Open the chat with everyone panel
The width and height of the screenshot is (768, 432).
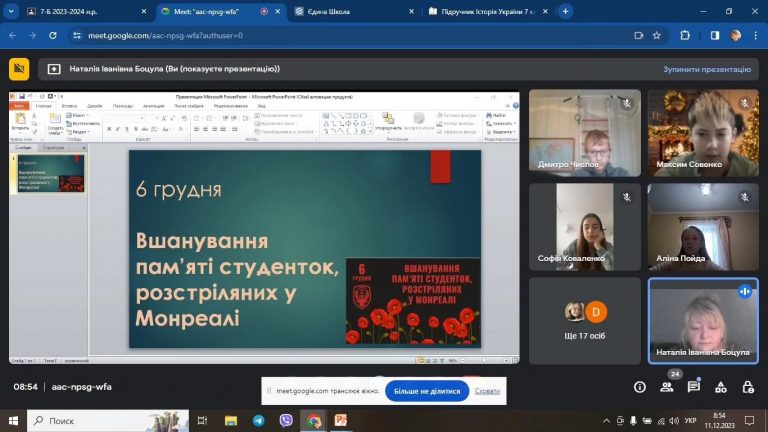point(694,387)
